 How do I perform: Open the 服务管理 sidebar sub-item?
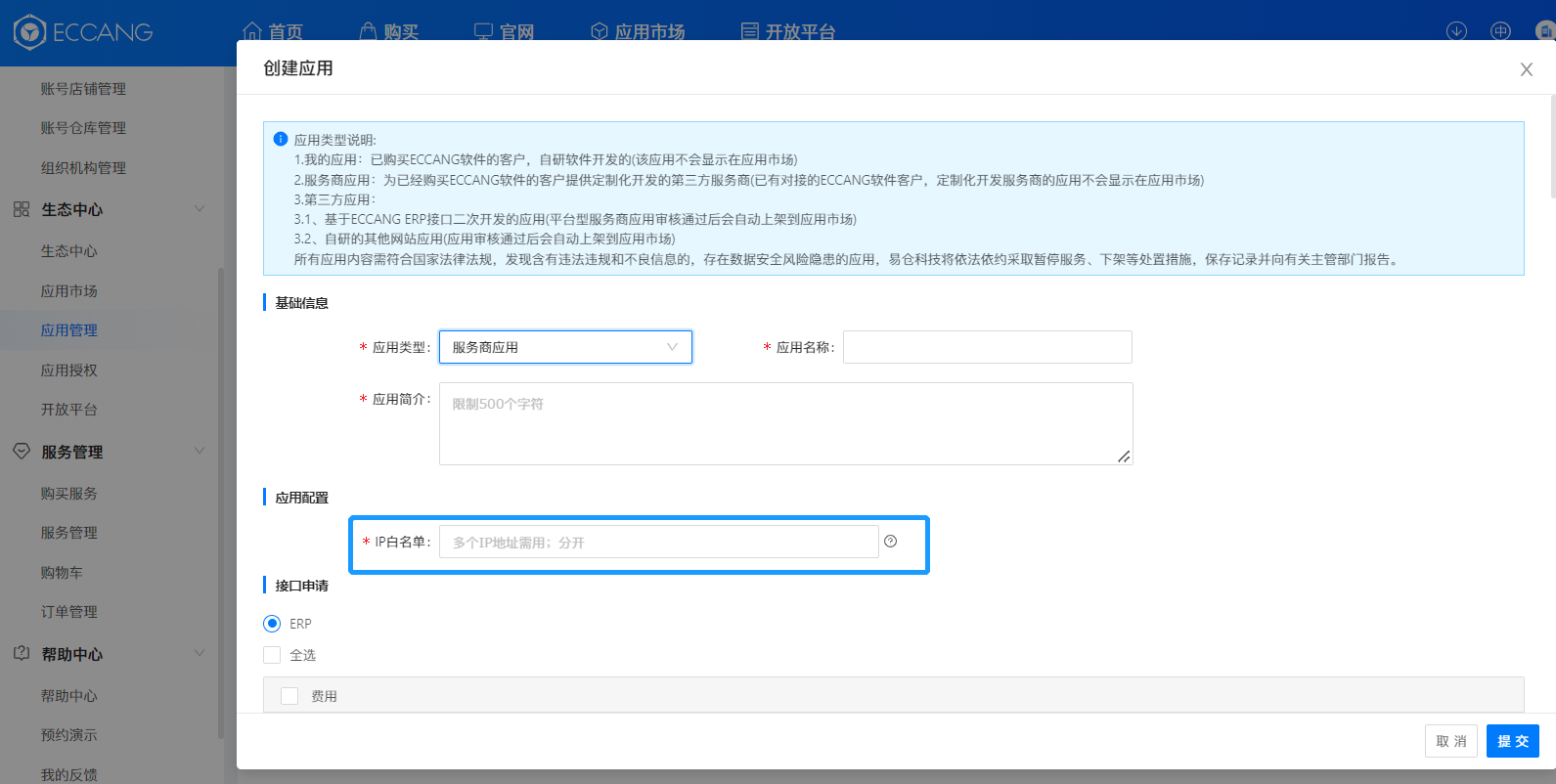(68, 533)
